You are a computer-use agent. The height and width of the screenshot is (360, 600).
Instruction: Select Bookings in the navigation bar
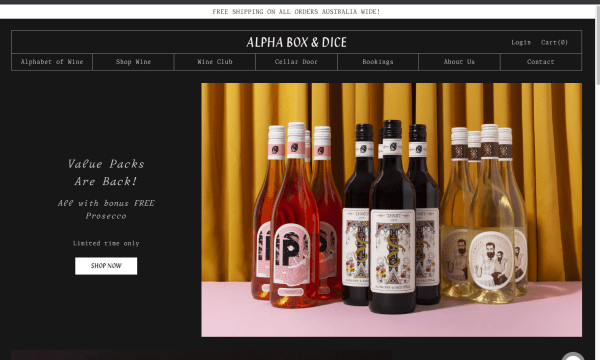[x=378, y=62]
